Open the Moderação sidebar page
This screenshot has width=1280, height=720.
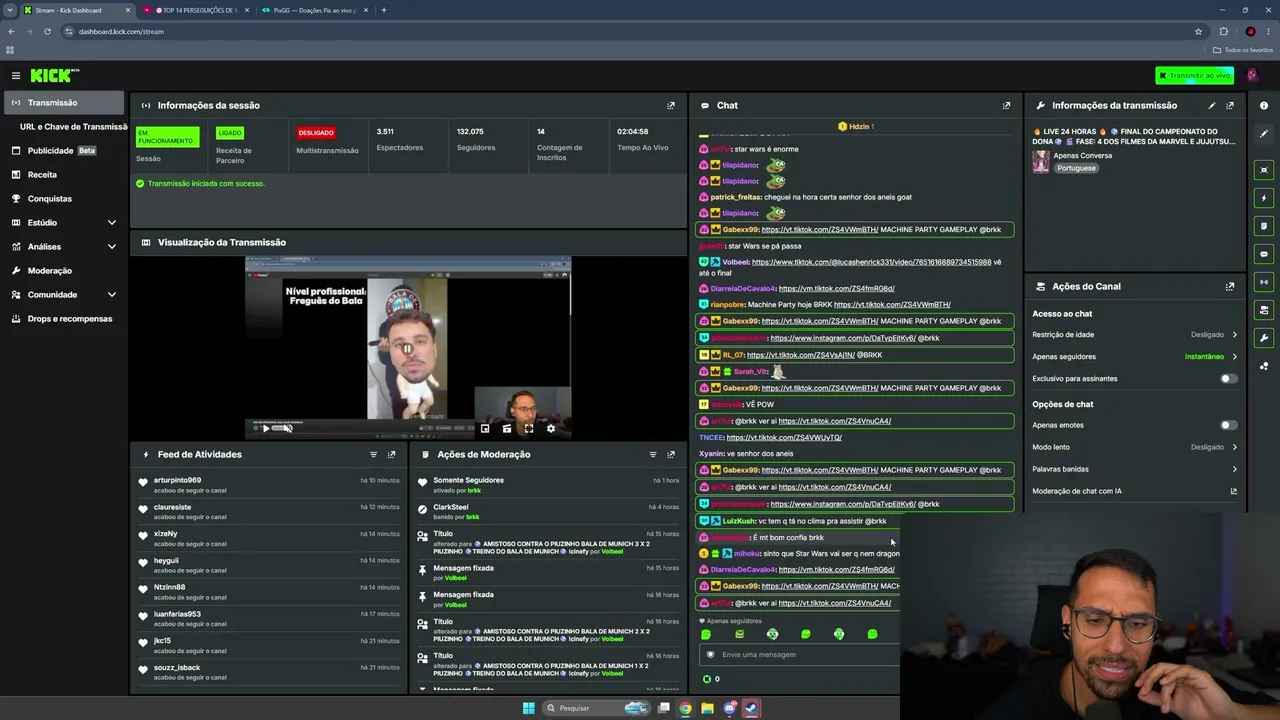[64, 270]
